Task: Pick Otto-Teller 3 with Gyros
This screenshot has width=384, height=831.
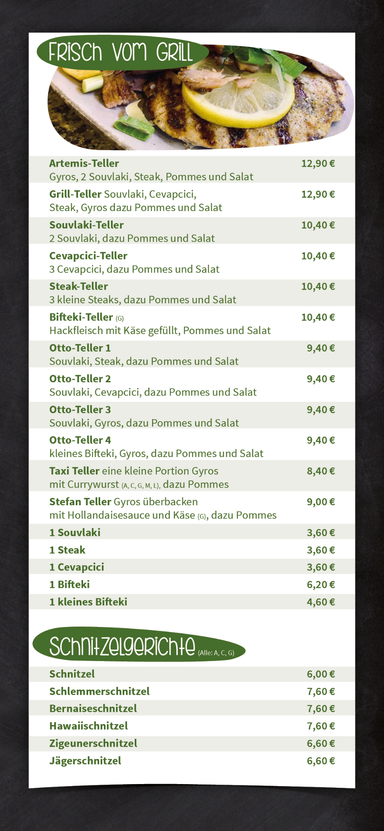Action: [x=192, y=416]
